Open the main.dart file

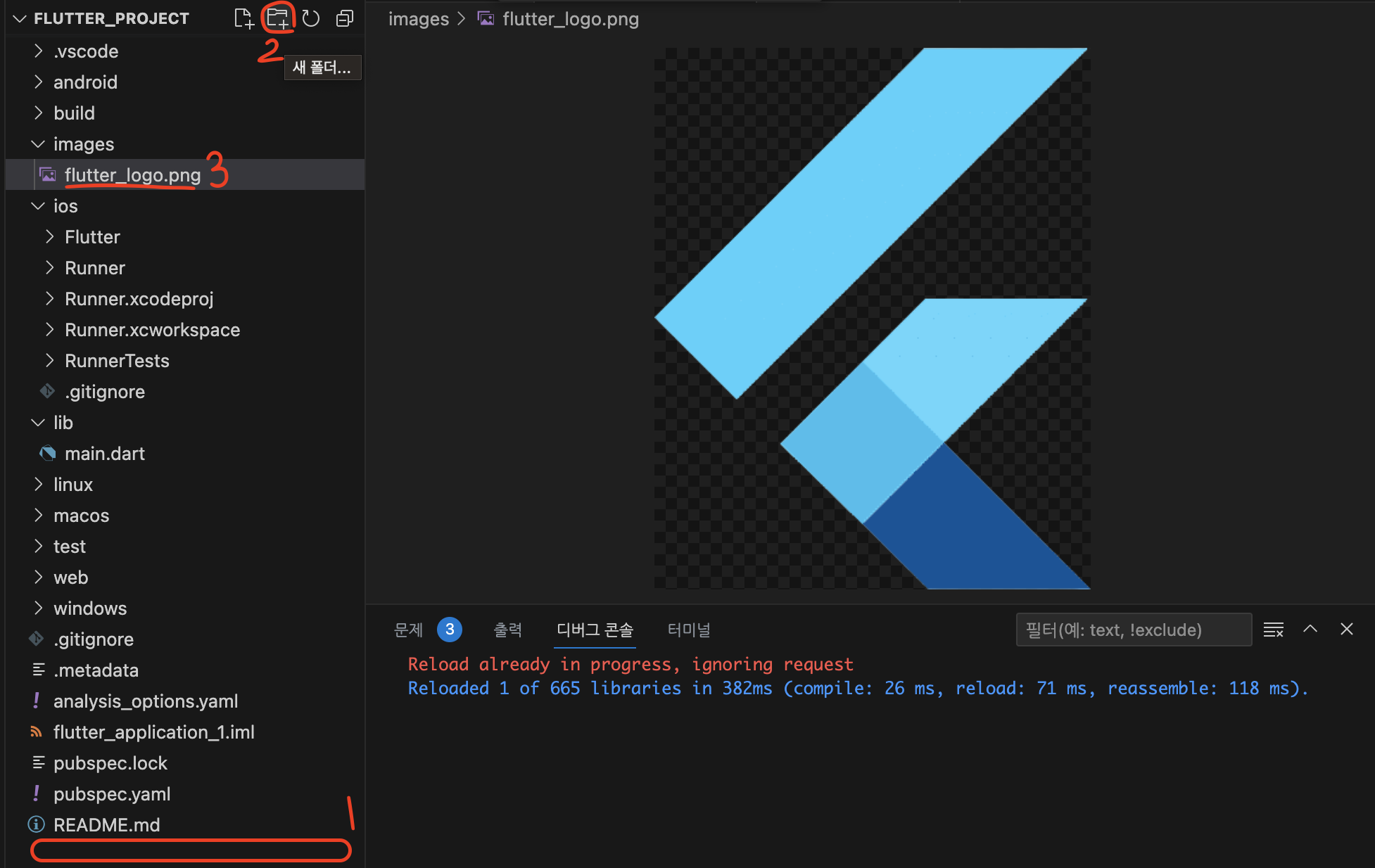104,454
